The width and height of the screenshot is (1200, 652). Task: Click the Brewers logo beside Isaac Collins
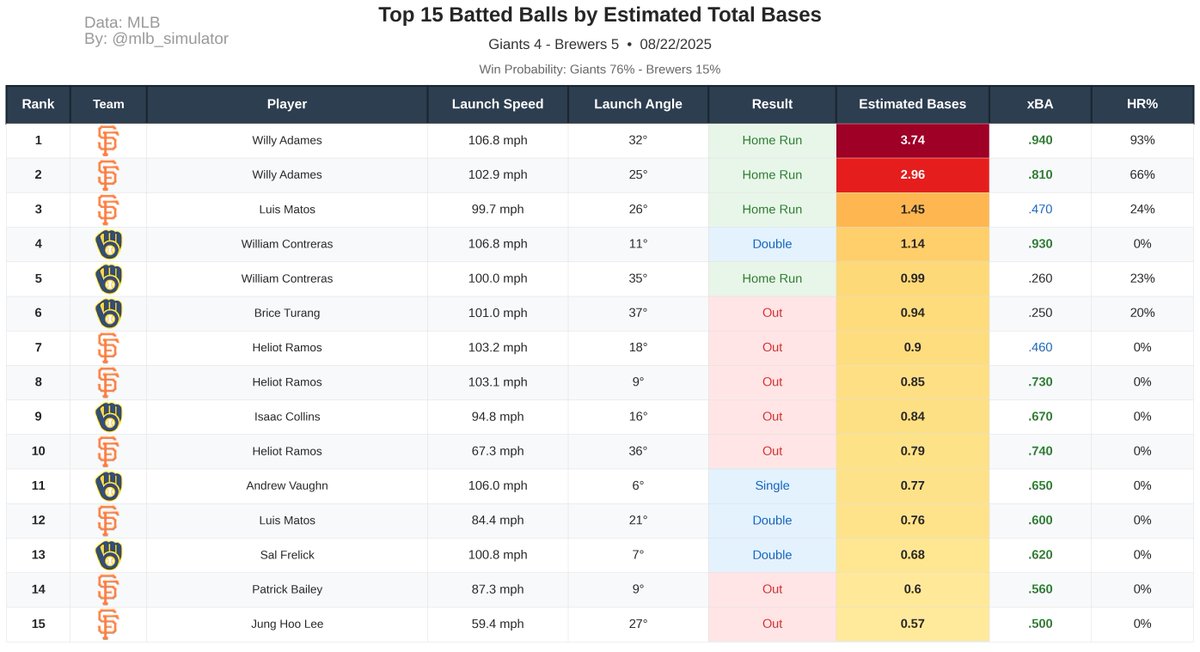(x=108, y=416)
